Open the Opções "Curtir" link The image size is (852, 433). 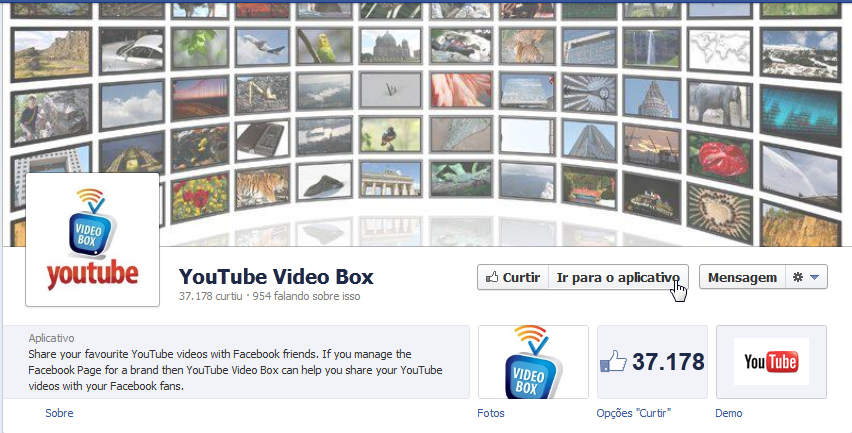pyautogui.click(x=633, y=413)
